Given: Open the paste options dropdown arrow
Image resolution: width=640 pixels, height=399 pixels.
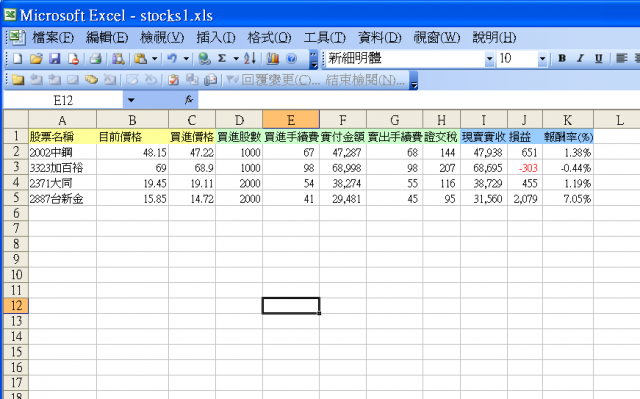Looking at the screenshot, I should [x=155, y=59].
